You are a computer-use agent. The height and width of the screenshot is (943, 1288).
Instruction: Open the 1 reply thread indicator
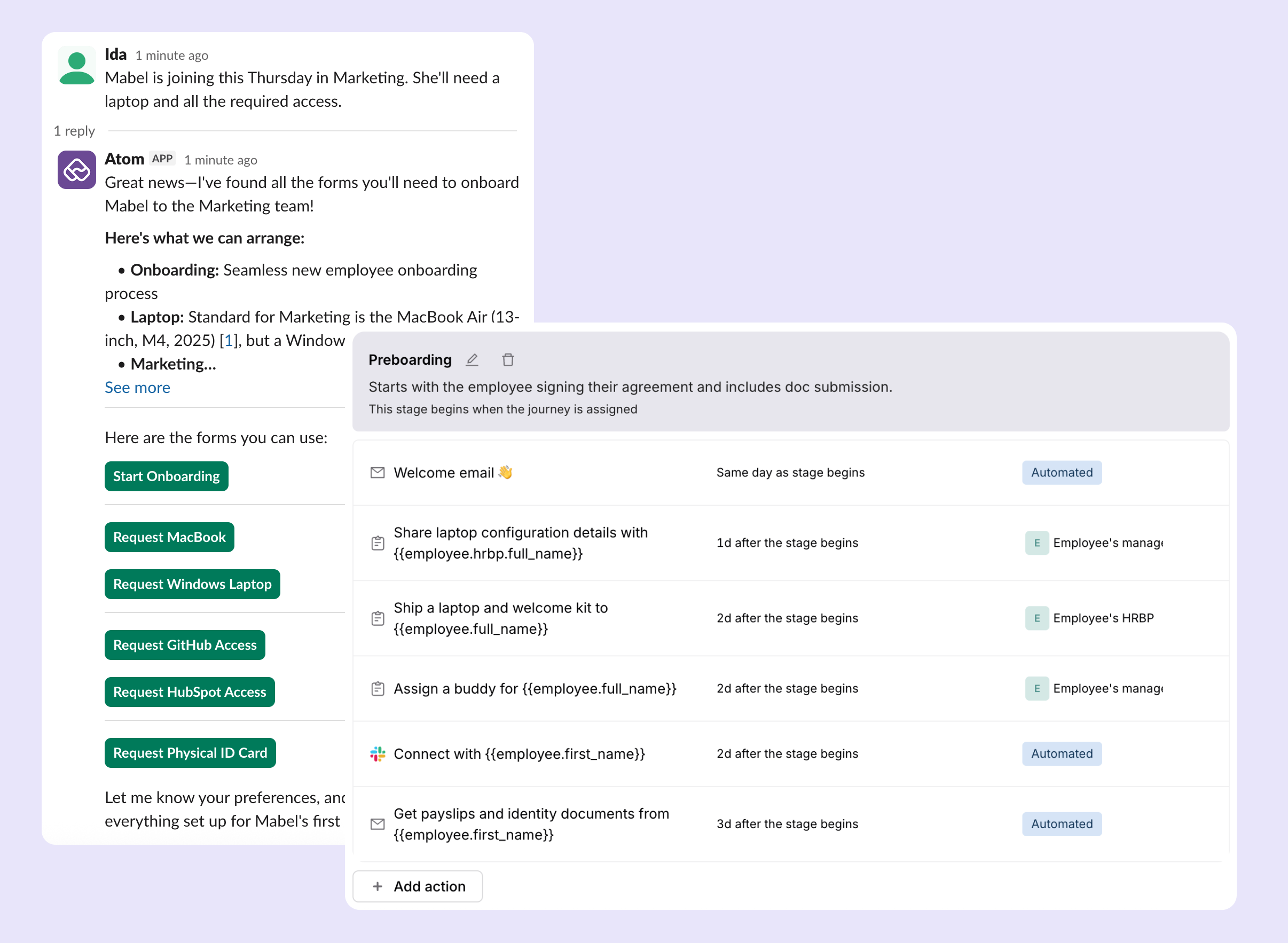pyautogui.click(x=74, y=131)
